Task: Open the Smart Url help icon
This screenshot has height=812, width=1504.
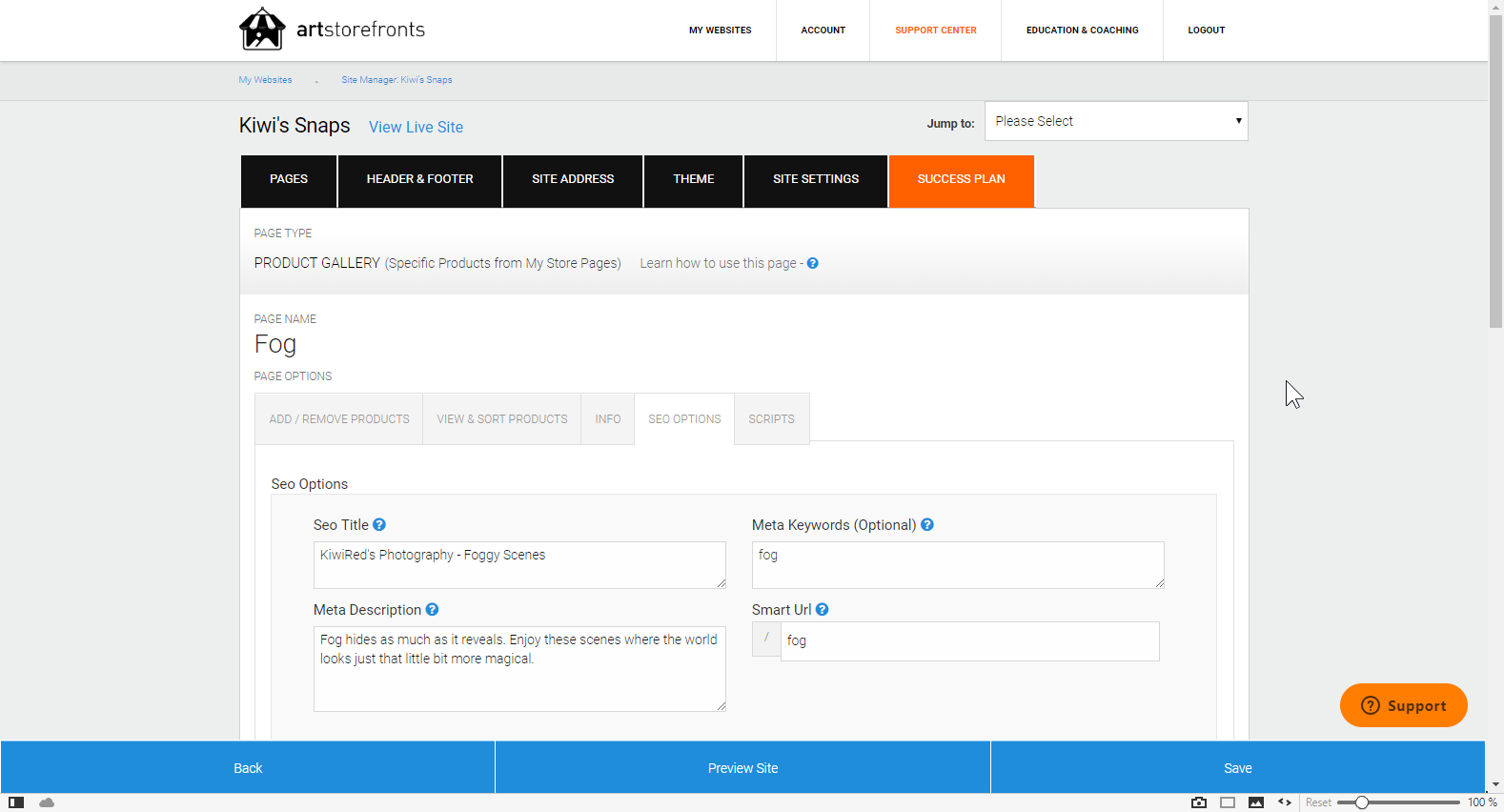Action: (x=823, y=610)
